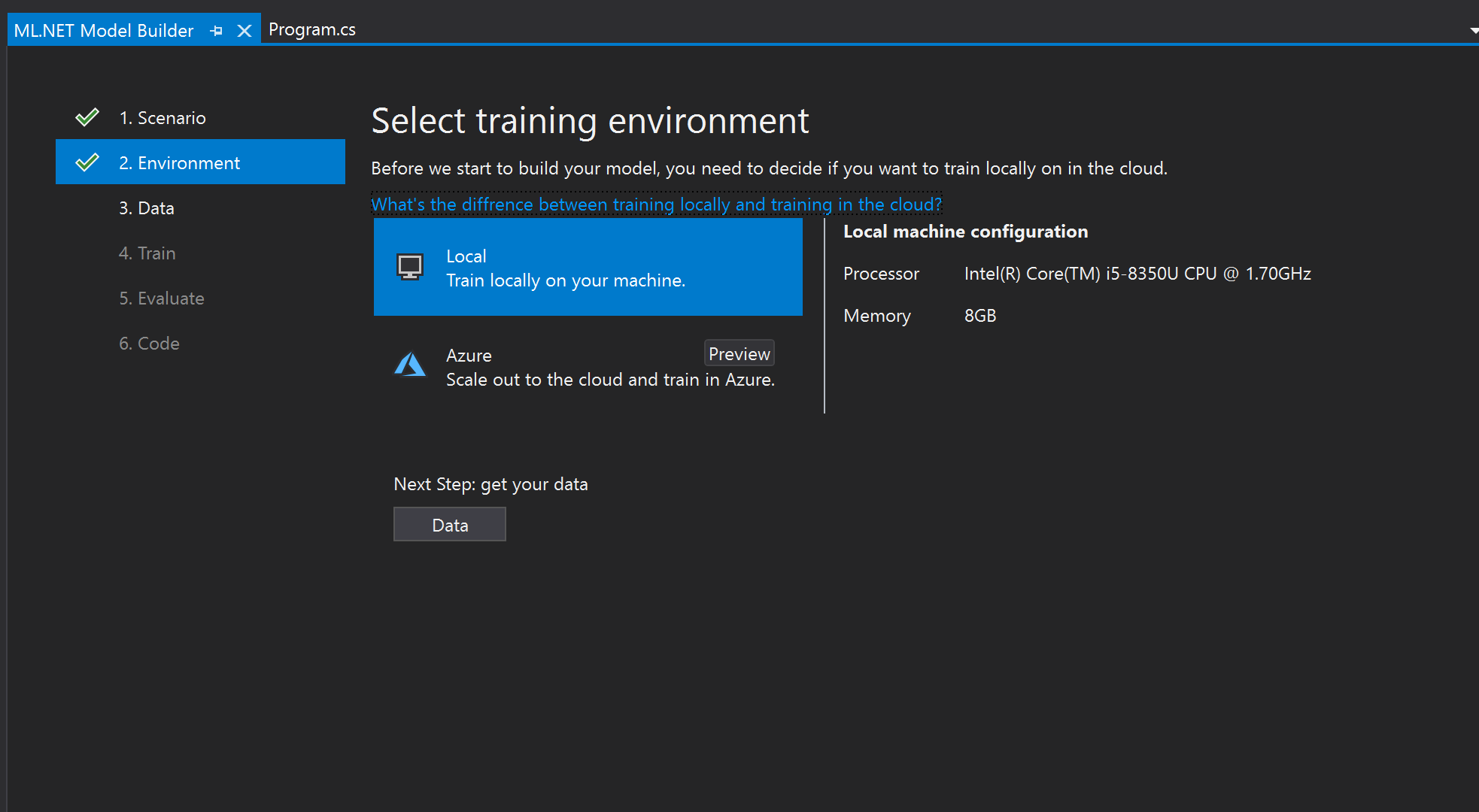Click the computer monitor icon for Local
Screen dimensions: 1479x812
[x=410, y=267]
